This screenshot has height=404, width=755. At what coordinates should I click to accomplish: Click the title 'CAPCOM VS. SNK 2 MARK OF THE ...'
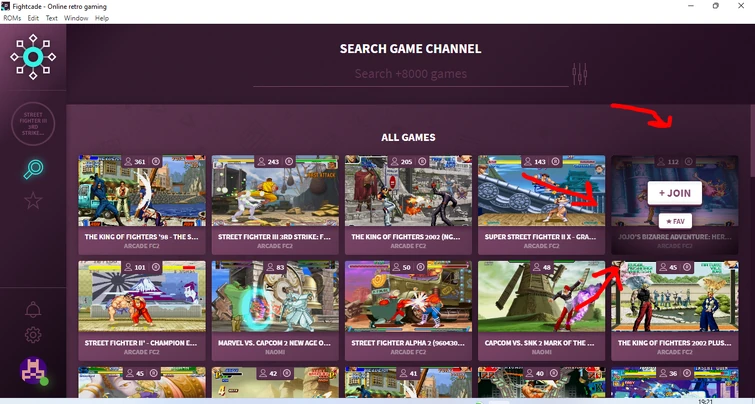point(541,343)
